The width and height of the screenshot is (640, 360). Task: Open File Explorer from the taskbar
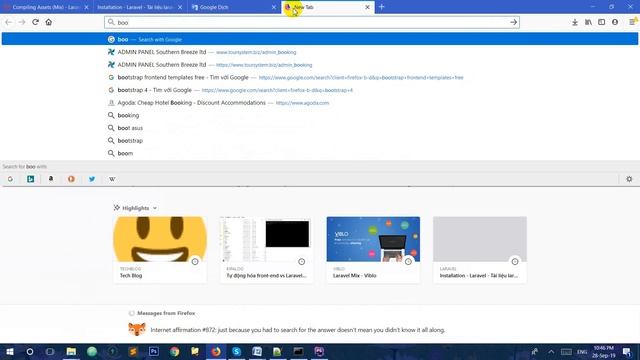pos(71,351)
